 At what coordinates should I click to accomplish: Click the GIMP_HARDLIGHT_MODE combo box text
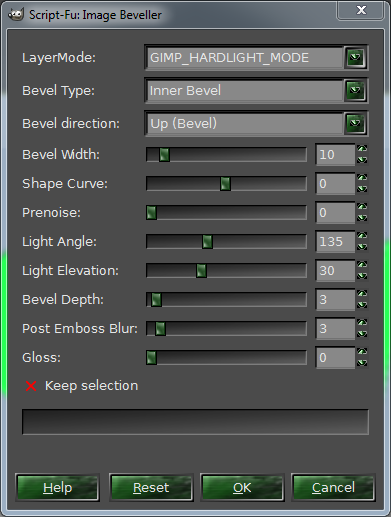[x=229, y=58]
